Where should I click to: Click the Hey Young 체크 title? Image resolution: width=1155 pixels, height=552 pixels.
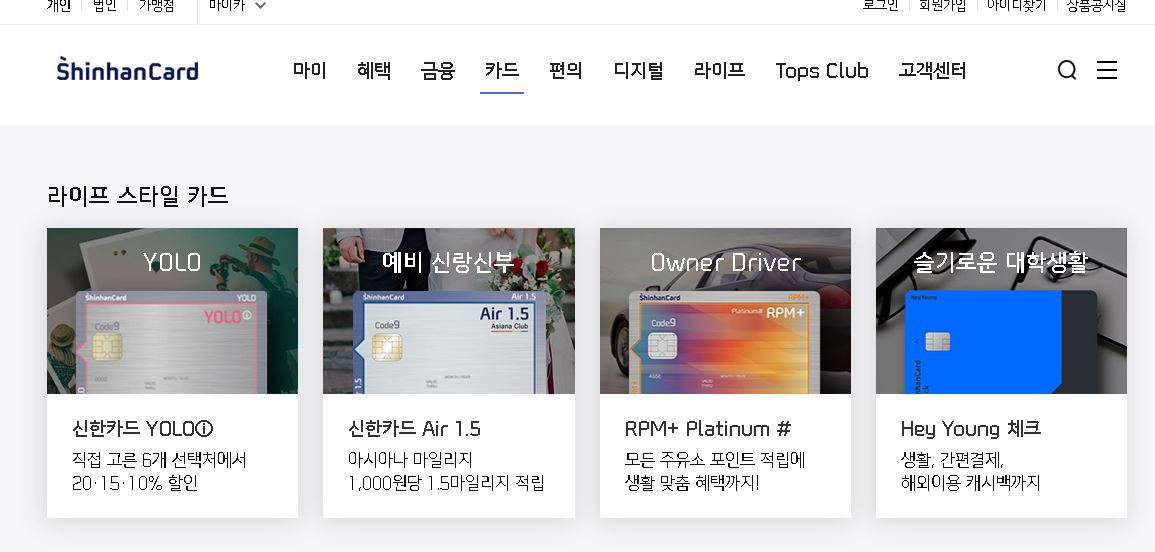click(970, 428)
